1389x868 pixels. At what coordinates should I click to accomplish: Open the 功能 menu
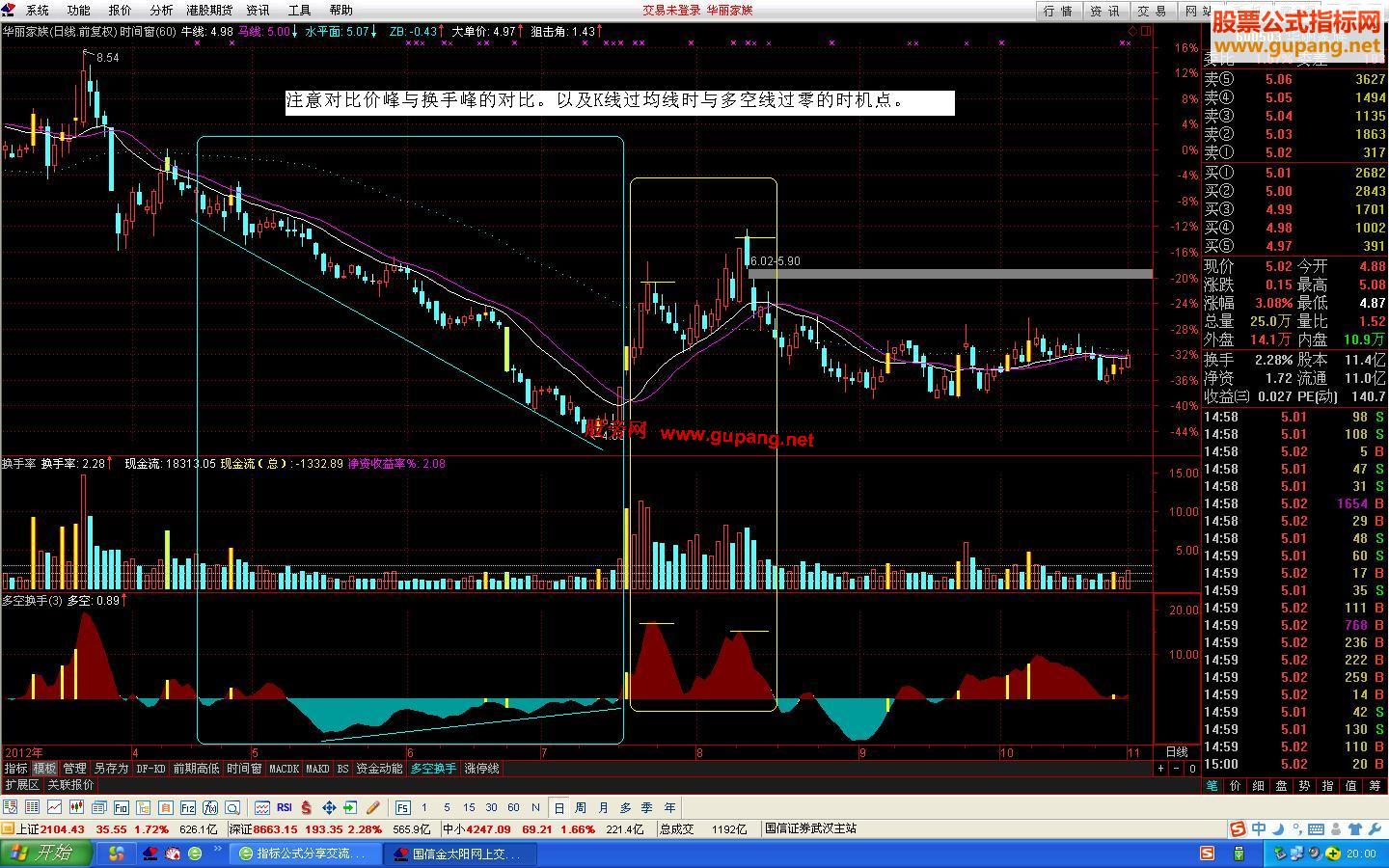[79, 11]
